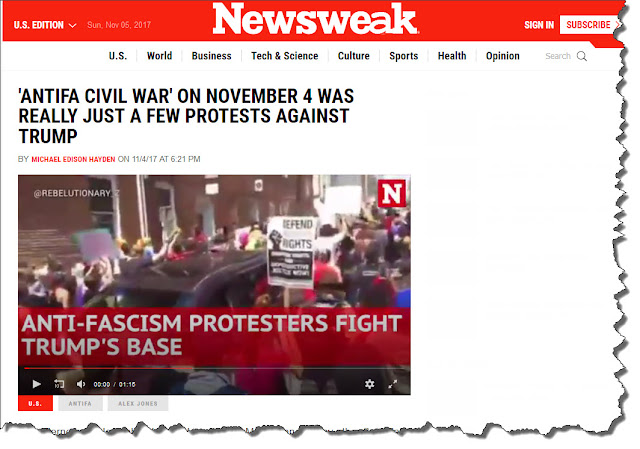This screenshot has width=640, height=449.
Task: Go to the Culture section
Action: (353, 56)
